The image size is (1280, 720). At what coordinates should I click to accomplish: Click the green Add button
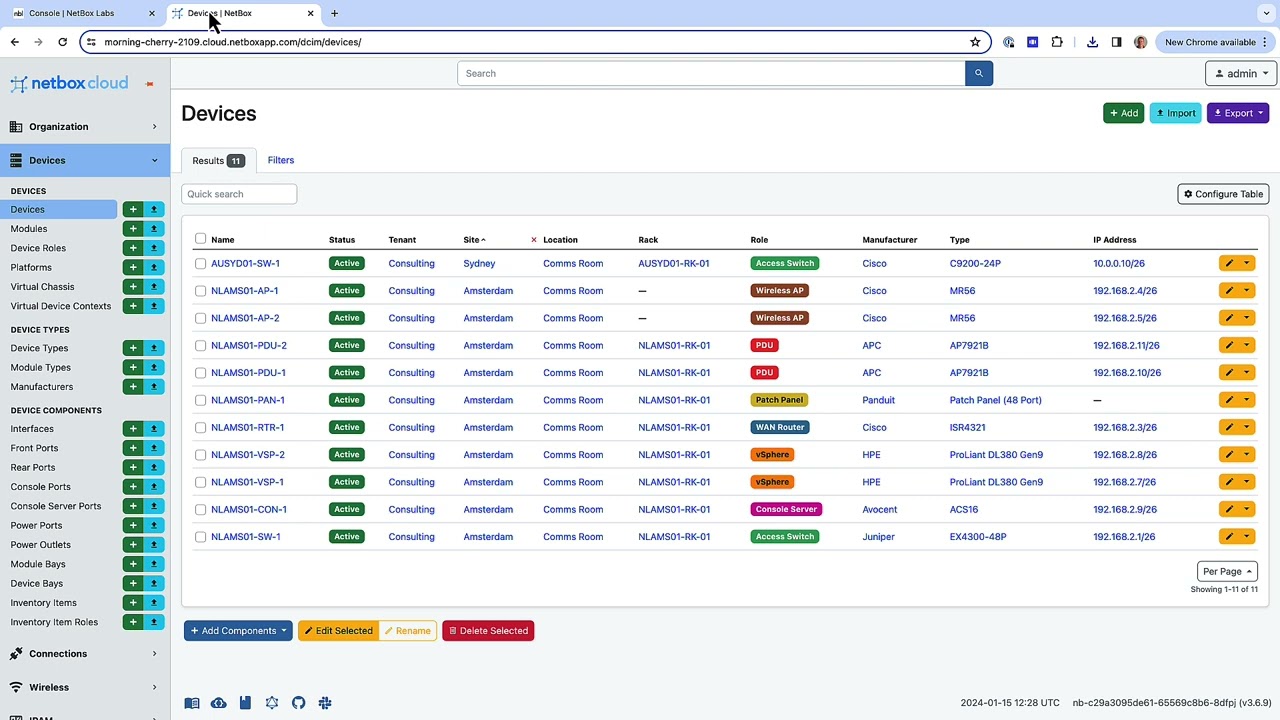click(x=1123, y=113)
